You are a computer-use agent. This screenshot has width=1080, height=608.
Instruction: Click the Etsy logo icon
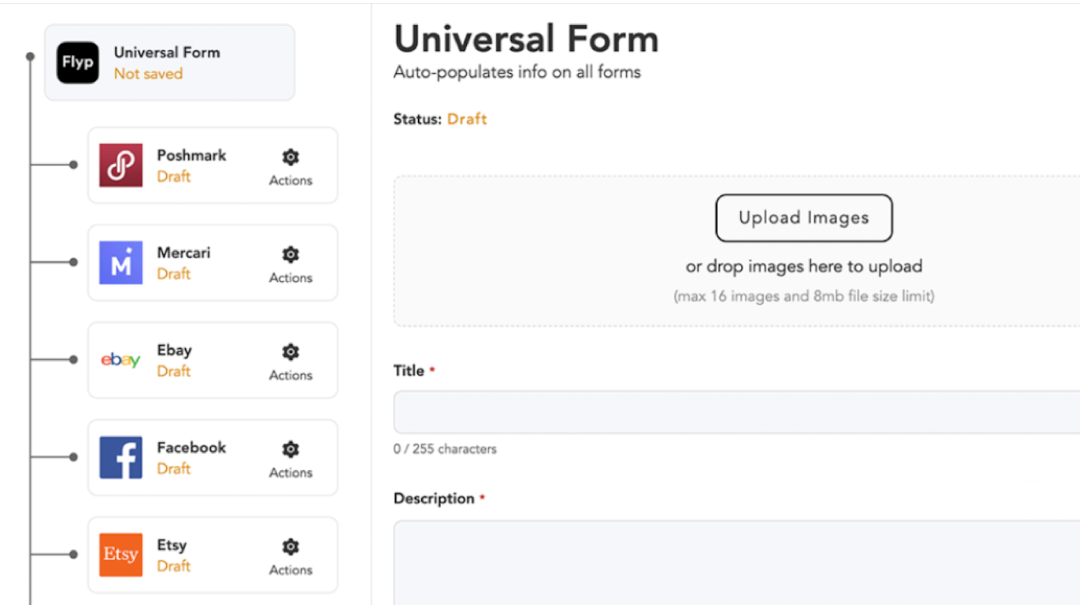pyautogui.click(x=120, y=555)
